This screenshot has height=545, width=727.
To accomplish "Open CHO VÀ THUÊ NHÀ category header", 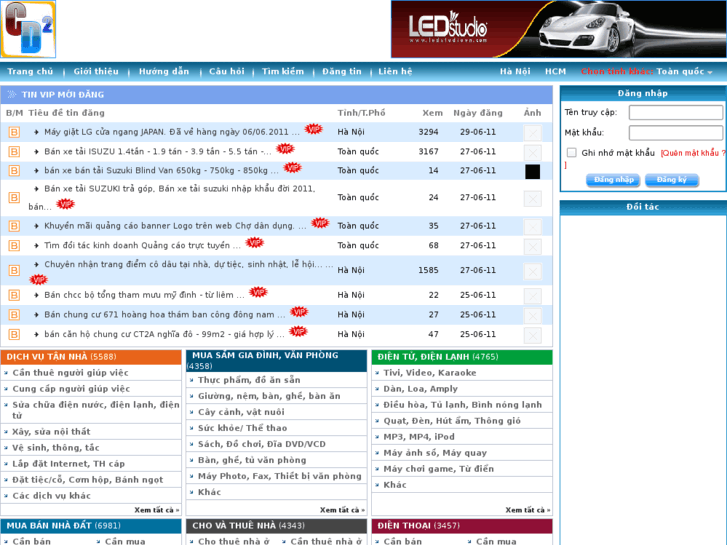I will coord(249,526).
